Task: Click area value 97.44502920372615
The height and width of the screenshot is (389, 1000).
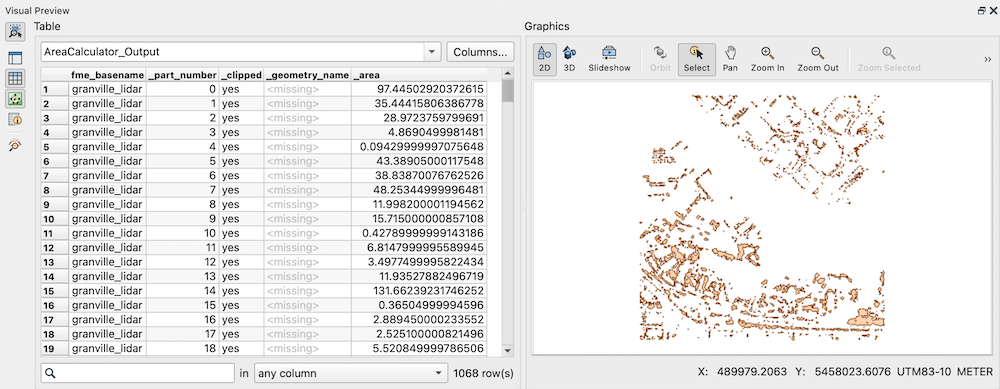Action: pyautogui.click(x=430, y=89)
